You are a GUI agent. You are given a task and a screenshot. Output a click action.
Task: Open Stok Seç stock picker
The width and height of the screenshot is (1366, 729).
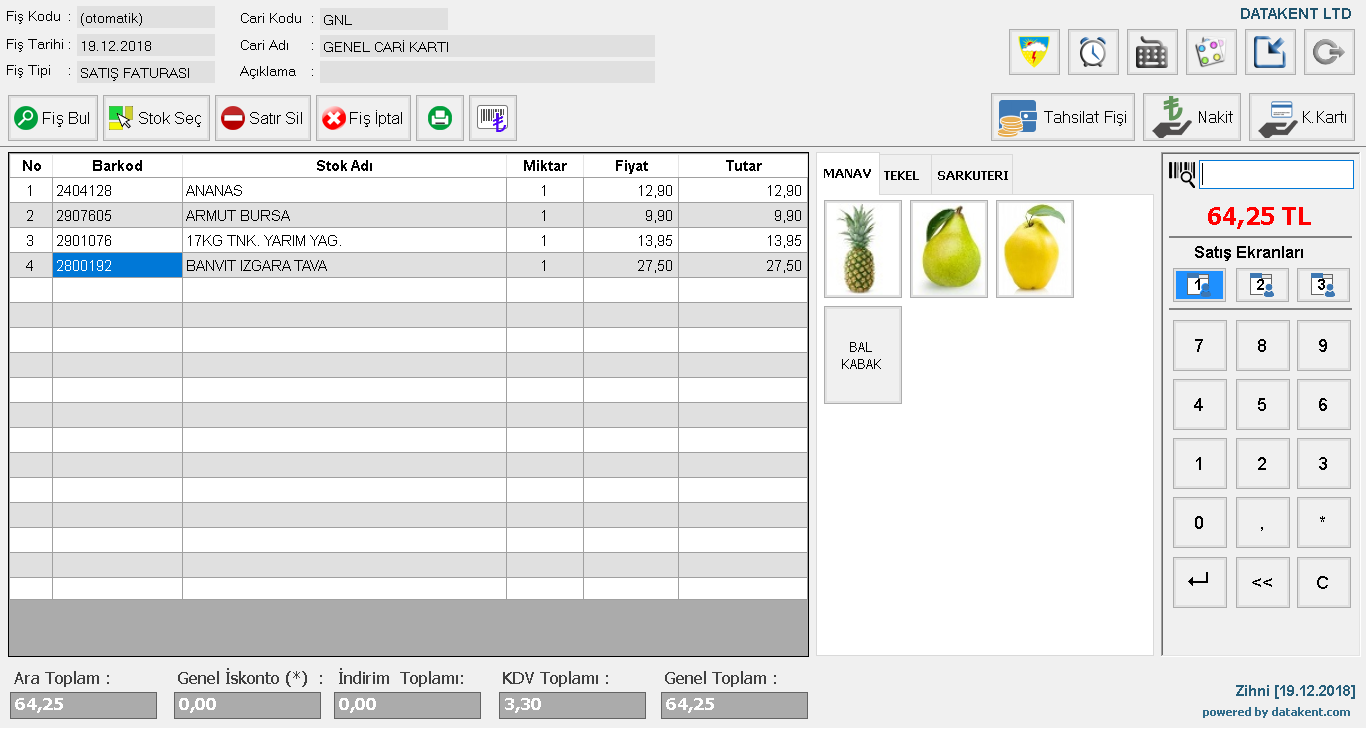(x=156, y=118)
